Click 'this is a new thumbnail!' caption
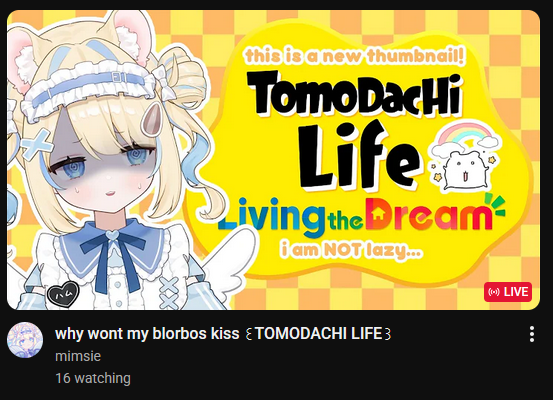Screen dimensions: 553x400 coord(354,56)
